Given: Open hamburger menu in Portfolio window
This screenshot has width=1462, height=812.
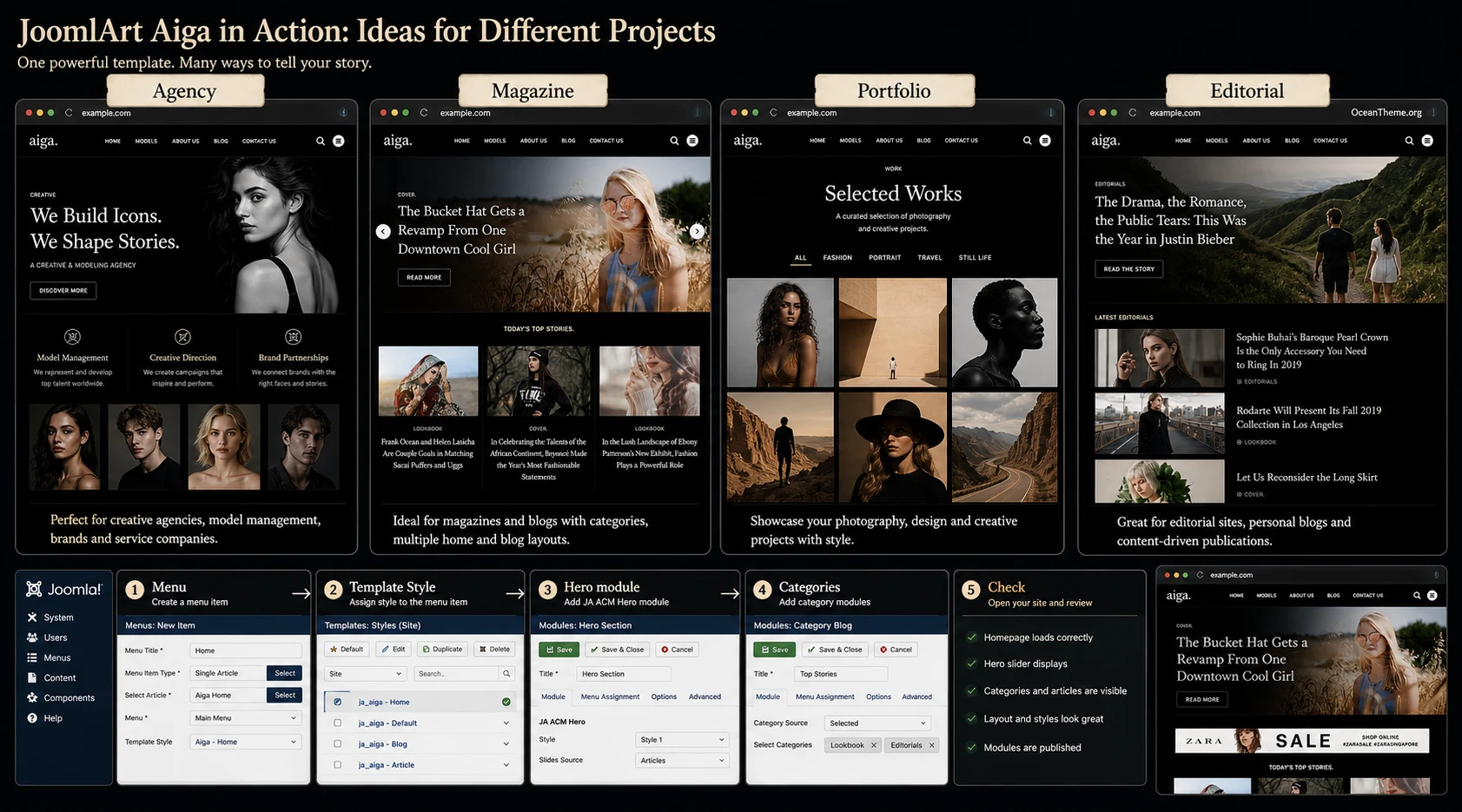Looking at the screenshot, I should 1045,141.
